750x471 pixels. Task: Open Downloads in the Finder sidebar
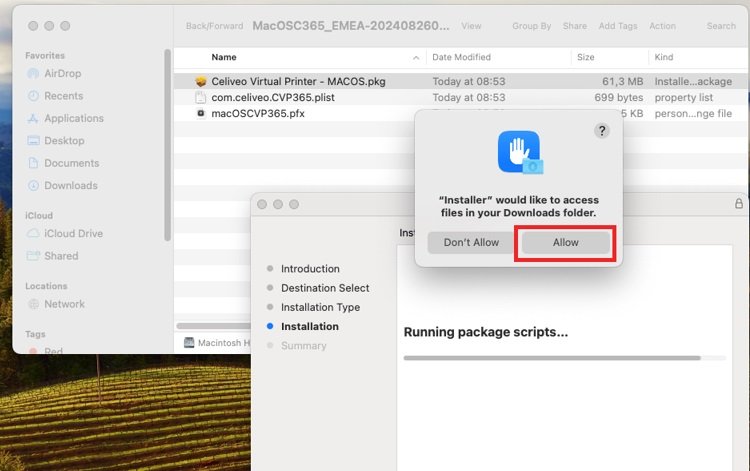pyautogui.click(x=71, y=186)
